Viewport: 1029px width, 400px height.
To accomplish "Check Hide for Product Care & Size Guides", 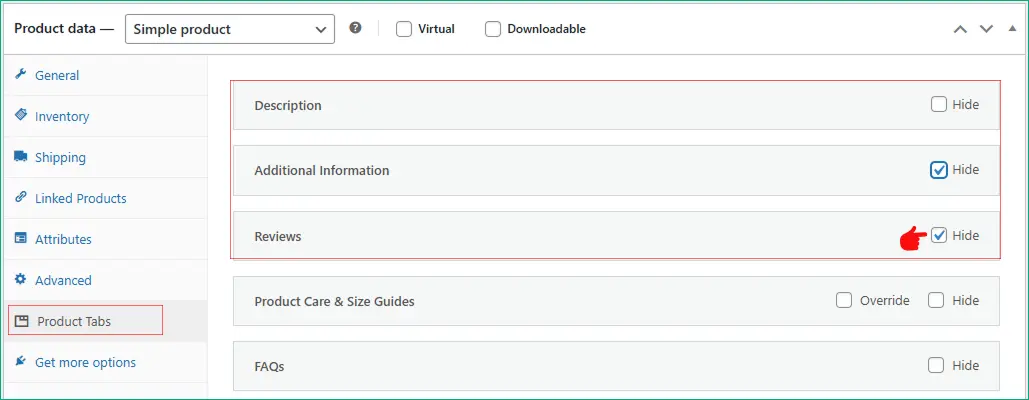I will pos(936,300).
